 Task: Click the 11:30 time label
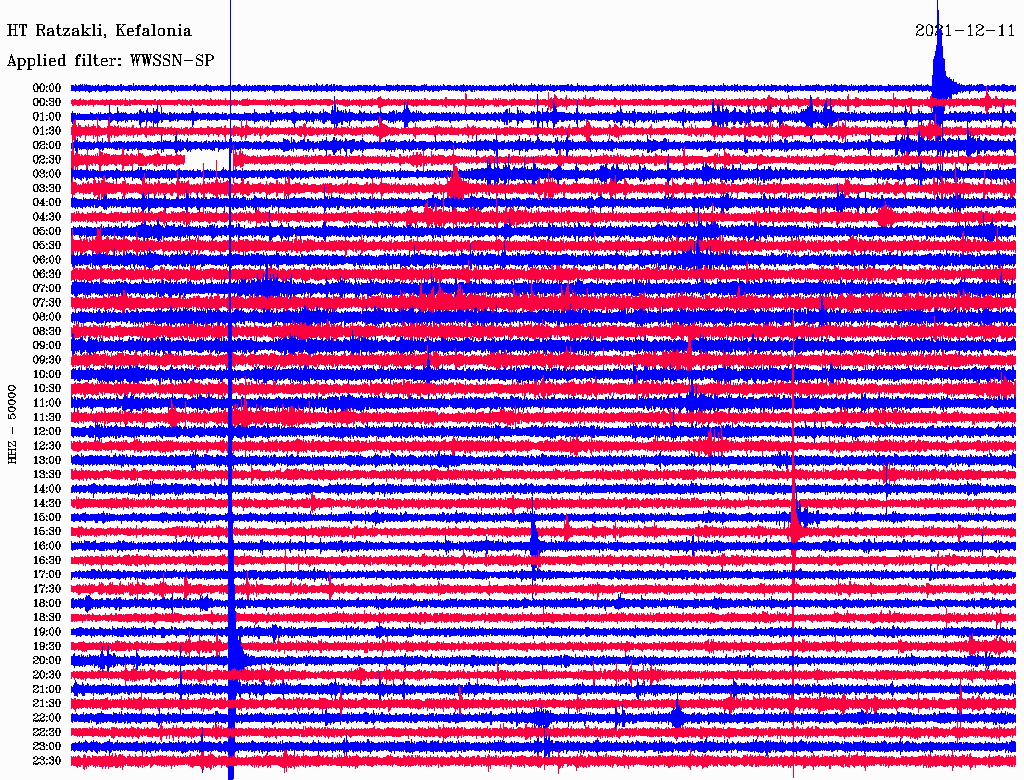[x=47, y=417]
